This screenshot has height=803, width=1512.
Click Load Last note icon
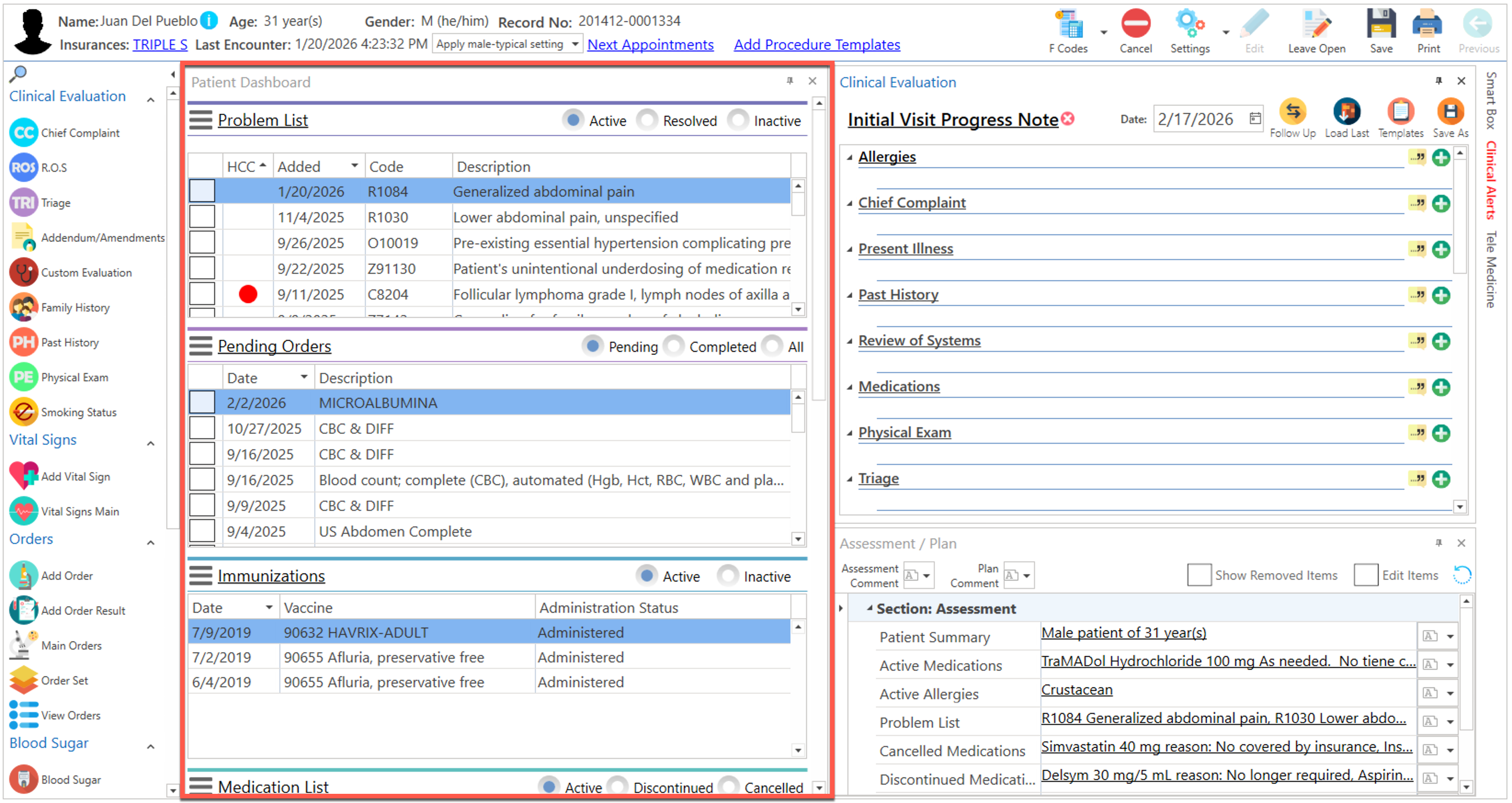tap(1346, 112)
